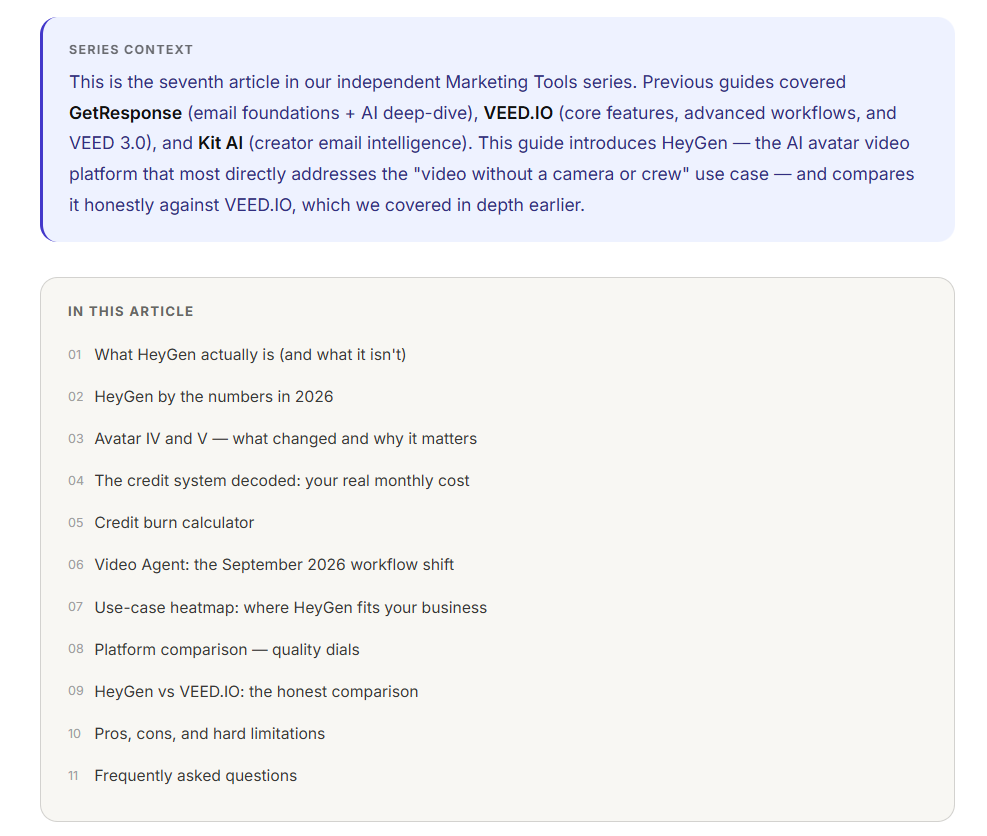Click number 01 in contents list
The height and width of the screenshot is (836, 987).
coord(75,355)
